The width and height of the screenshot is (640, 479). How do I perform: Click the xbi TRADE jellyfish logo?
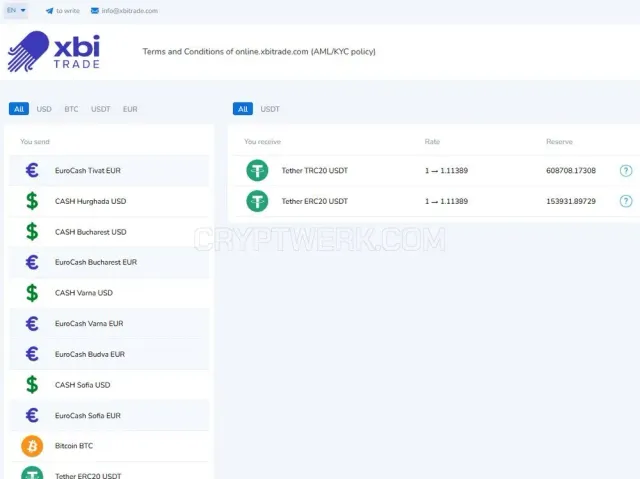(x=53, y=51)
